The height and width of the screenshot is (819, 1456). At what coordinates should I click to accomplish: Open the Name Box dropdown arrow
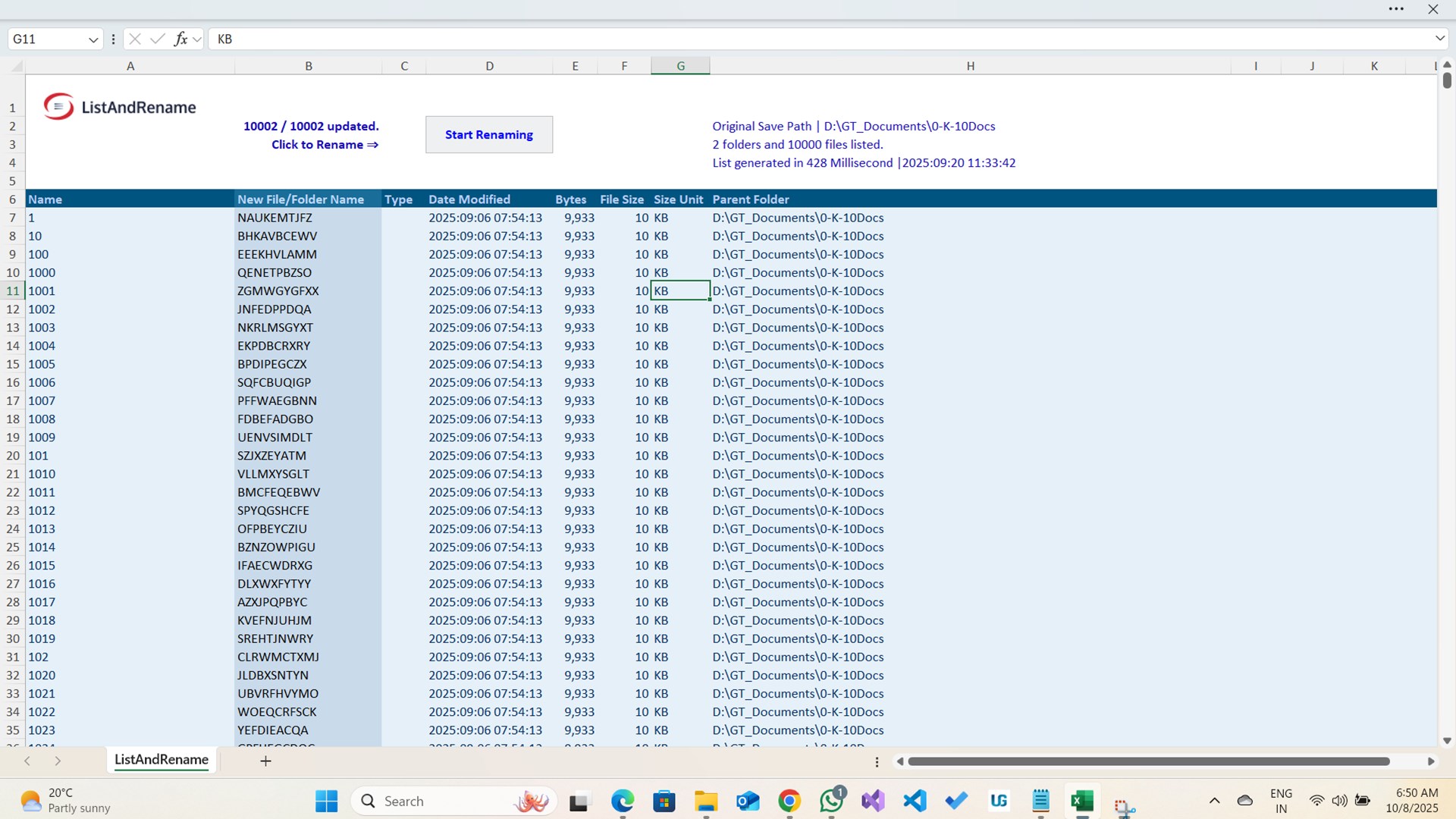coord(93,39)
